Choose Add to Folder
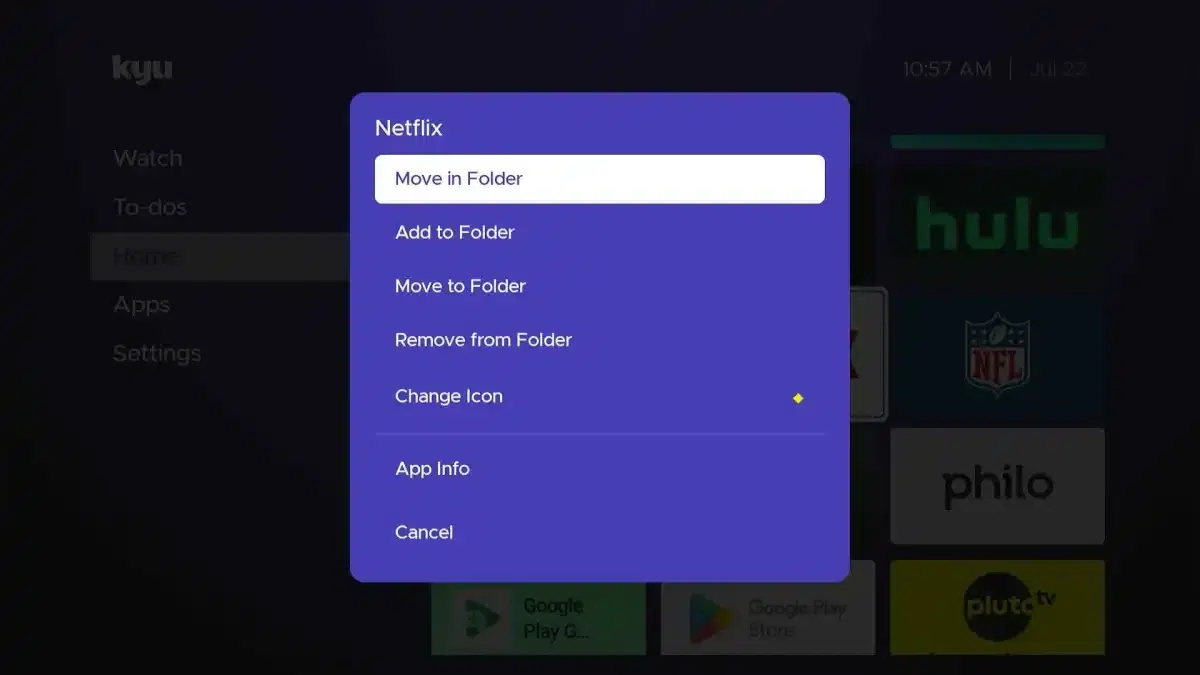Image resolution: width=1200 pixels, height=675 pixels. coord(600,232)
